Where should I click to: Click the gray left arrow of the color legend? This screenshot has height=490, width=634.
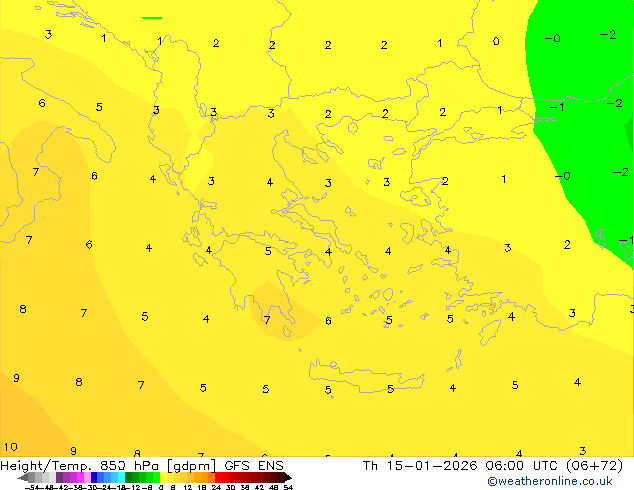click(x=23, y=478)
